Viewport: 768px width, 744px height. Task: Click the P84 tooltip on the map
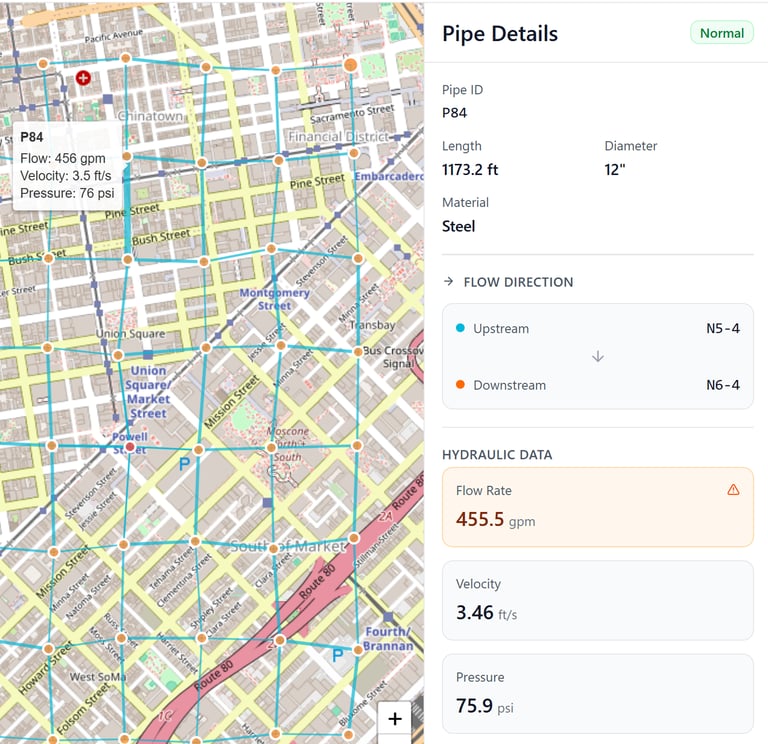[x=68, y=165]
